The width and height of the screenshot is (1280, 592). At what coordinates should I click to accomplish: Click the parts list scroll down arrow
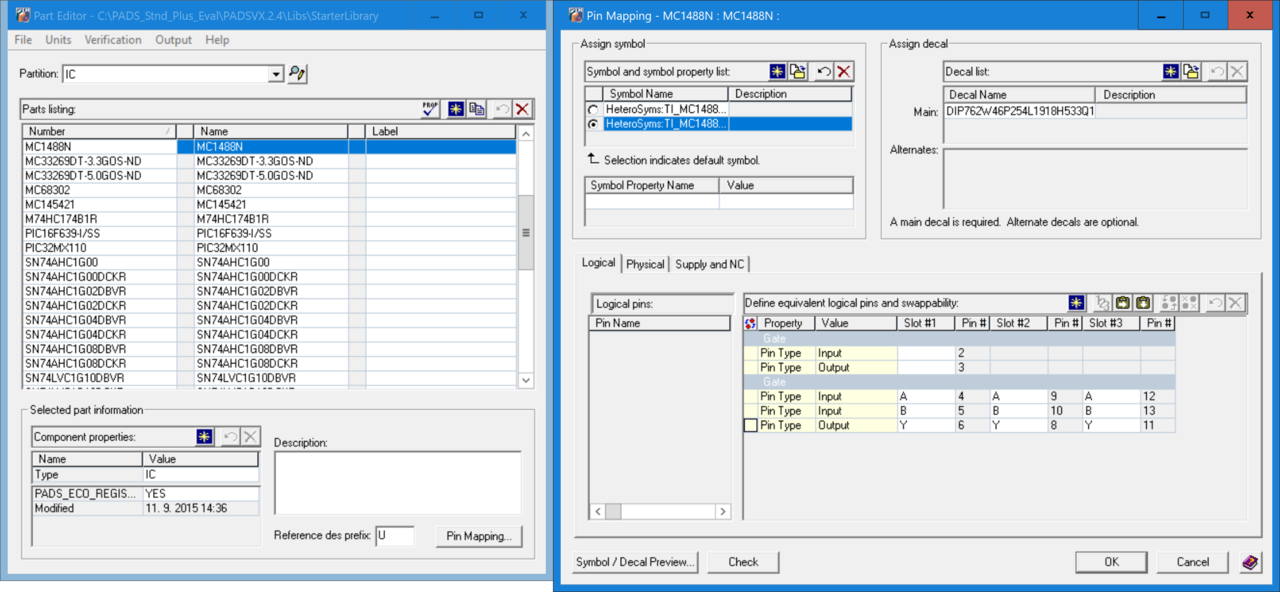[526, 380]
